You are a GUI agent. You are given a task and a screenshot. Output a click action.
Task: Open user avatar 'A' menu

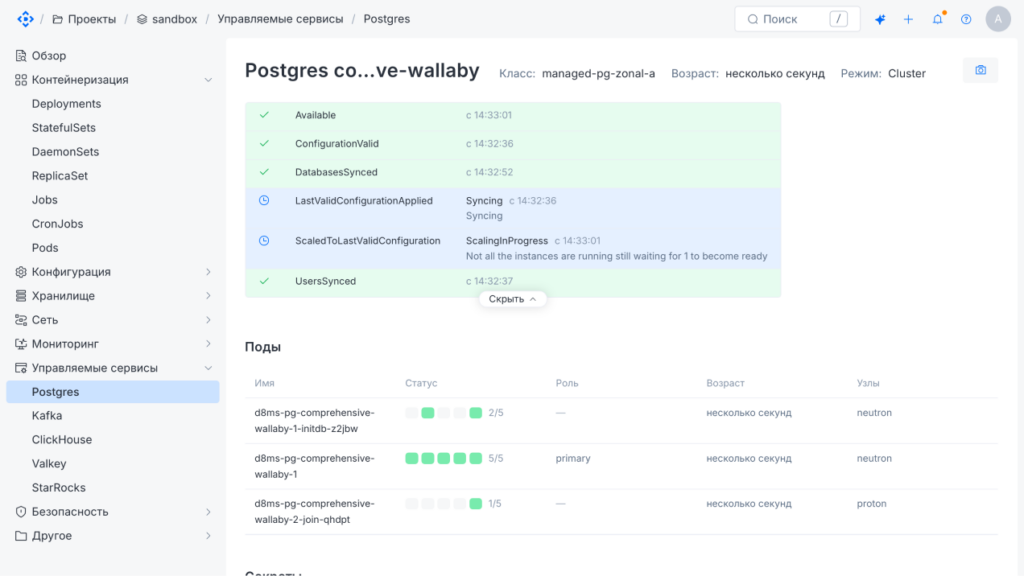(998, 20)
